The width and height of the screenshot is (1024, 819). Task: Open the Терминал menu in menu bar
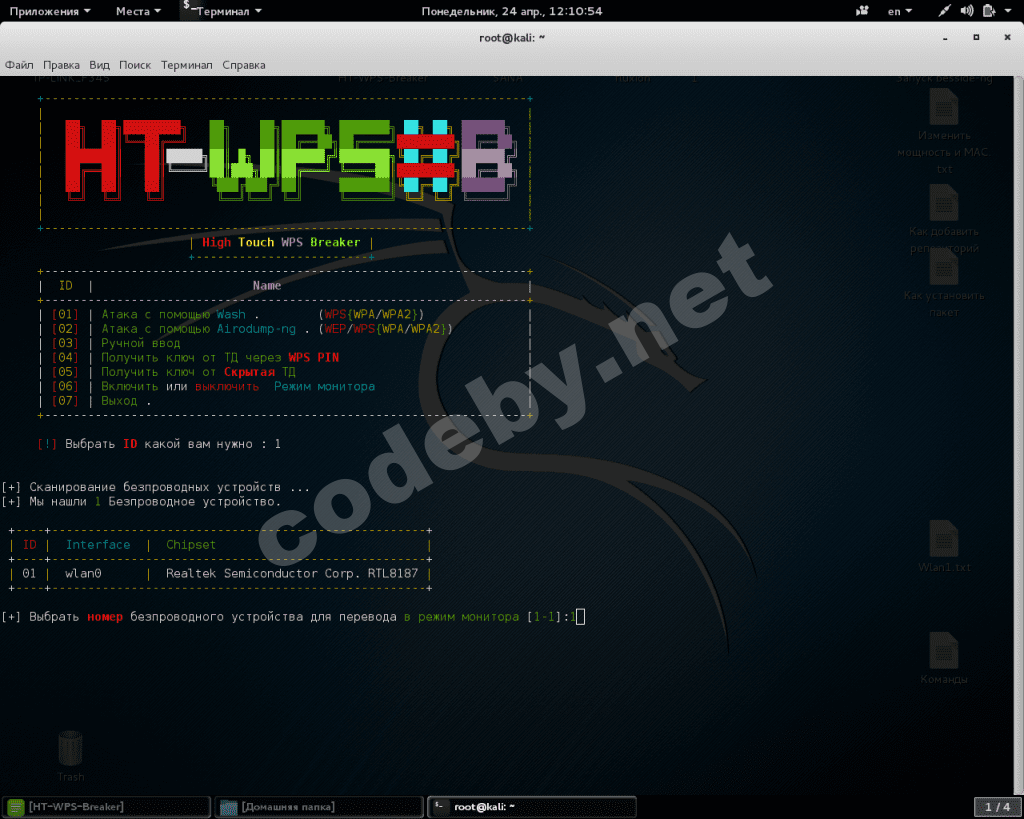(187, 65)
